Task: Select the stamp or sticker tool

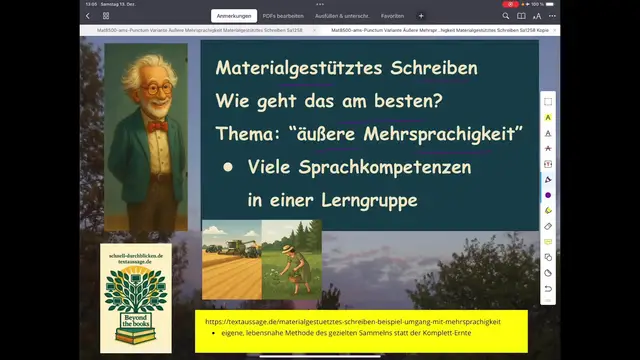Action: tap(548, 273)
